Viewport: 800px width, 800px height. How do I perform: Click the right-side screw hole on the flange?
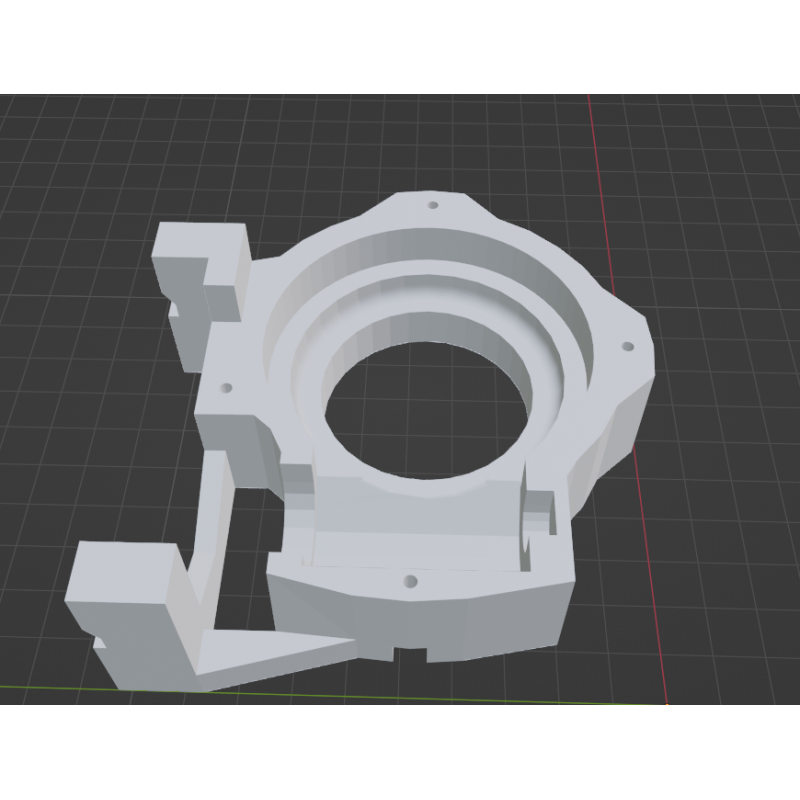click(x=628, y=346)
